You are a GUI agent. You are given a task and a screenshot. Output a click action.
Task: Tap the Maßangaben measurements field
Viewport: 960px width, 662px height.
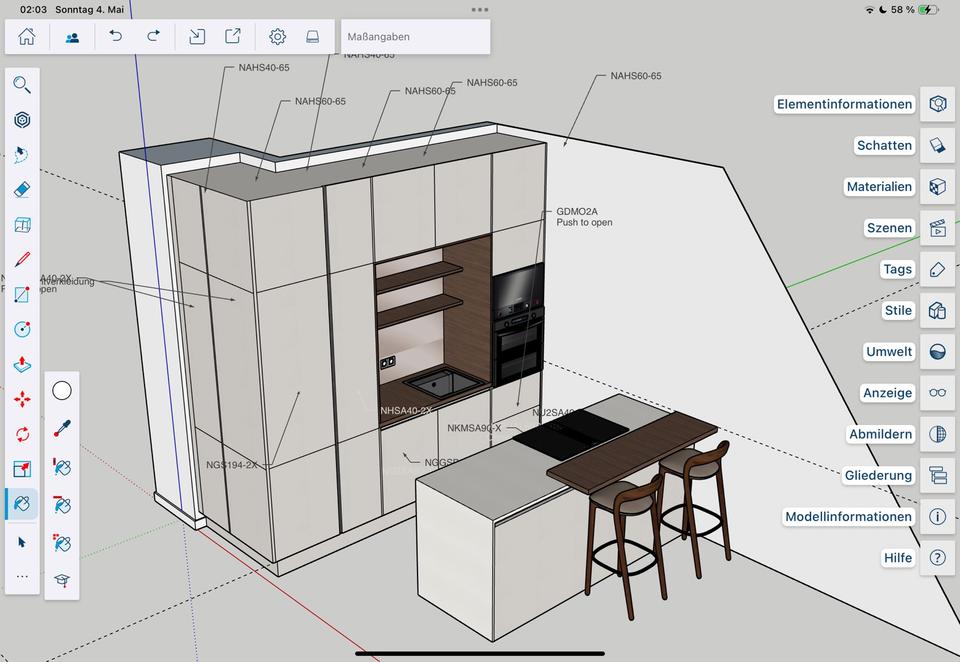415,37
